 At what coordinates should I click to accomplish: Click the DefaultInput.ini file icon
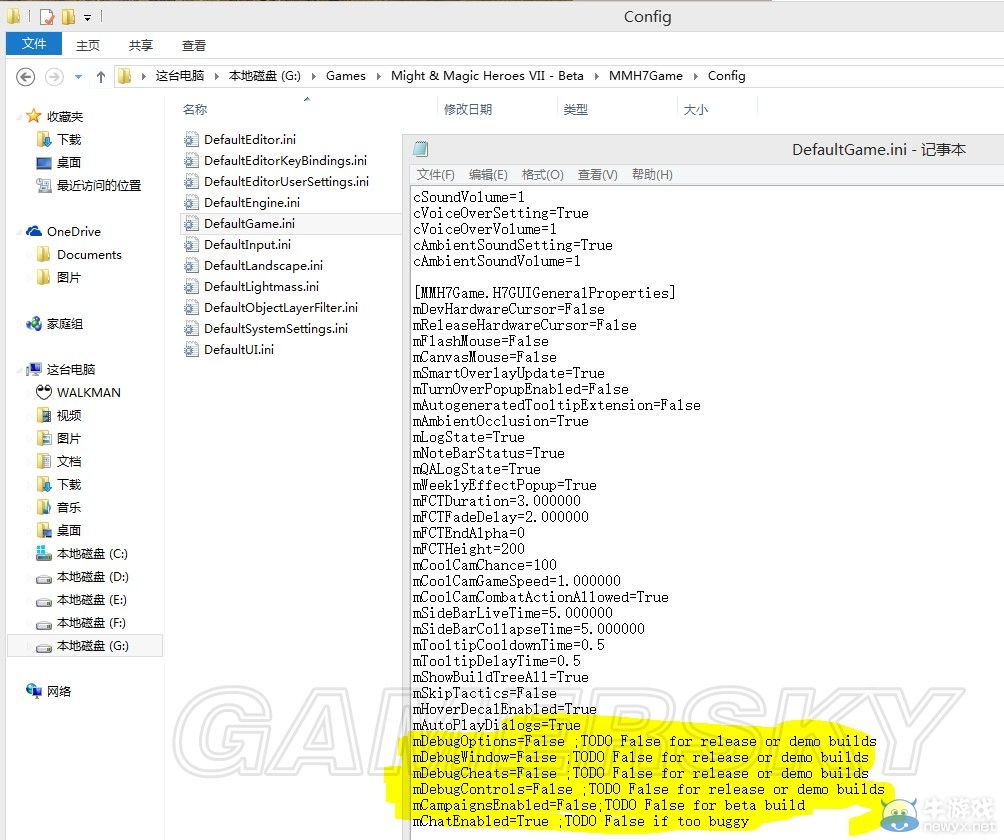click(191, 245)
